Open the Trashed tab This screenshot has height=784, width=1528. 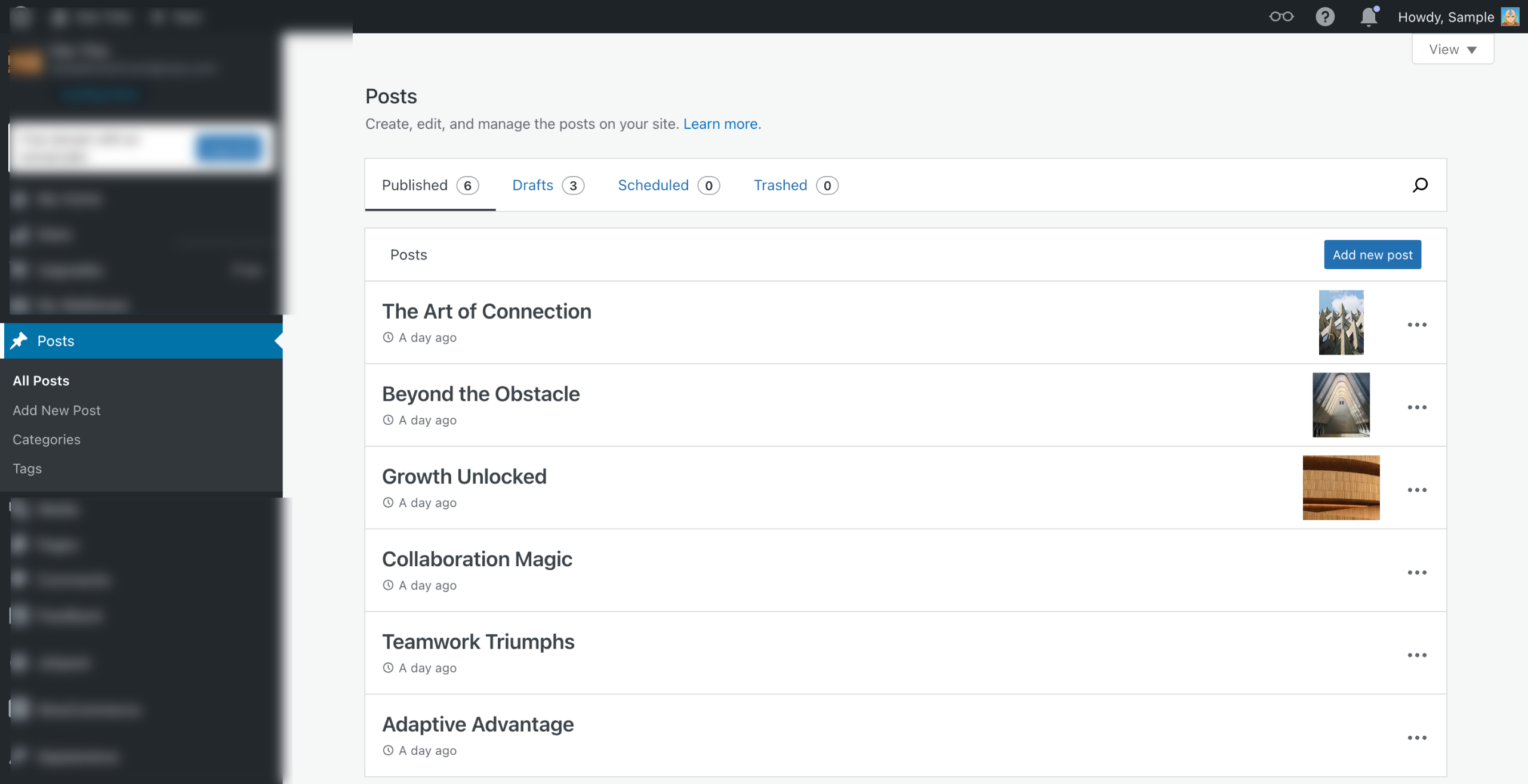[795, 185]
